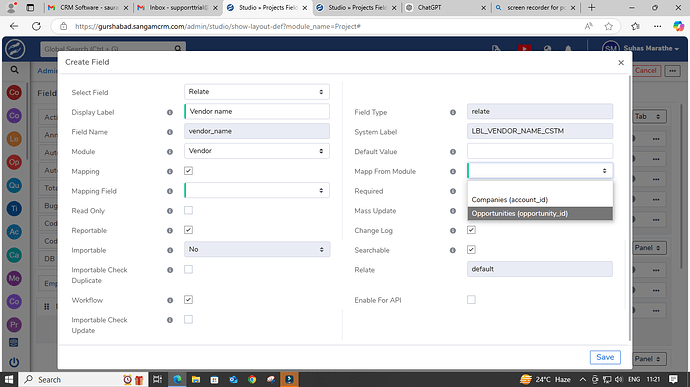Switch to ChatGPT browser tab

pos(445,7)
